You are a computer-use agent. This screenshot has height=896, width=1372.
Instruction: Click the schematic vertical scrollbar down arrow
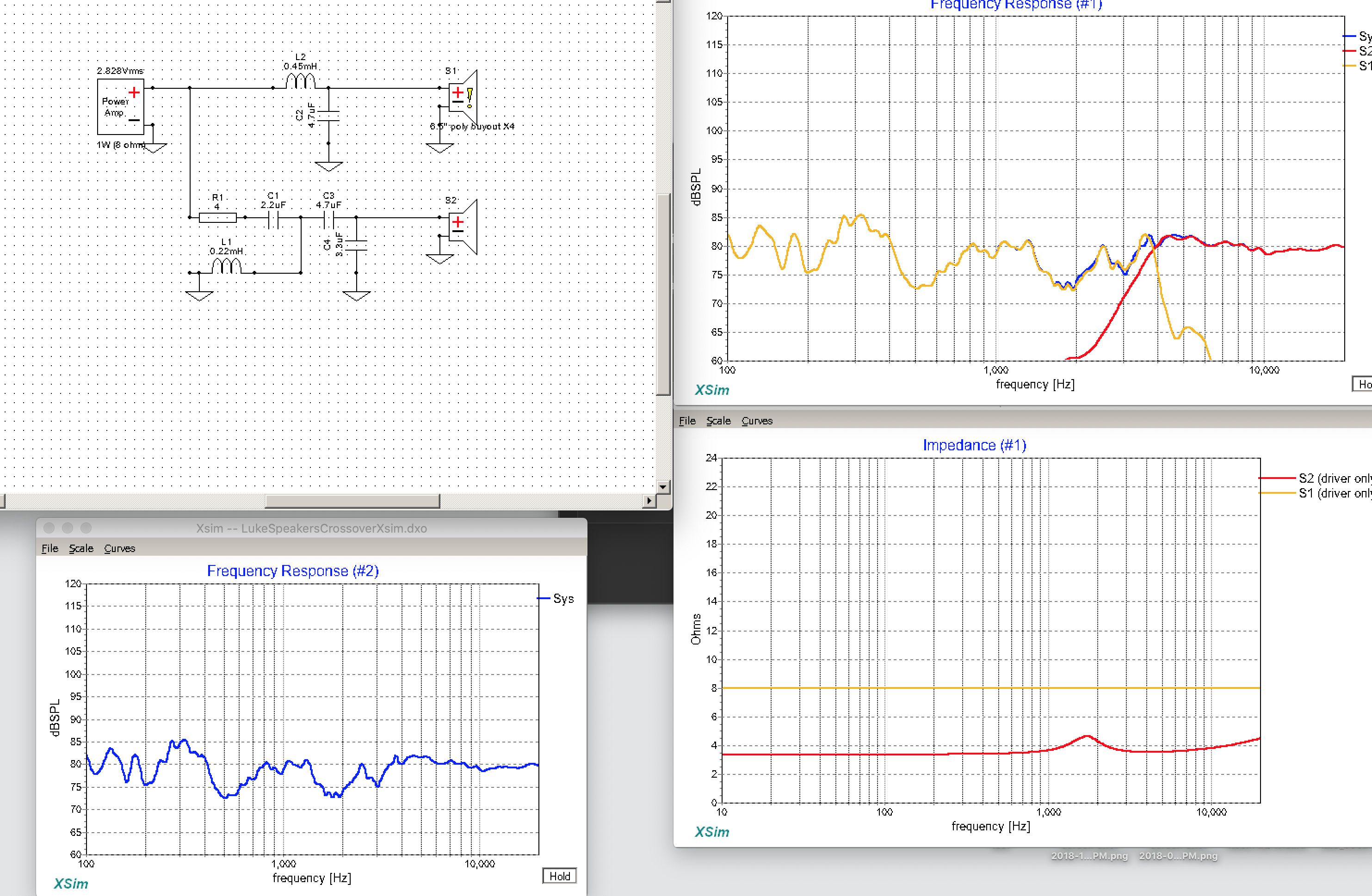tap(663, 487)
